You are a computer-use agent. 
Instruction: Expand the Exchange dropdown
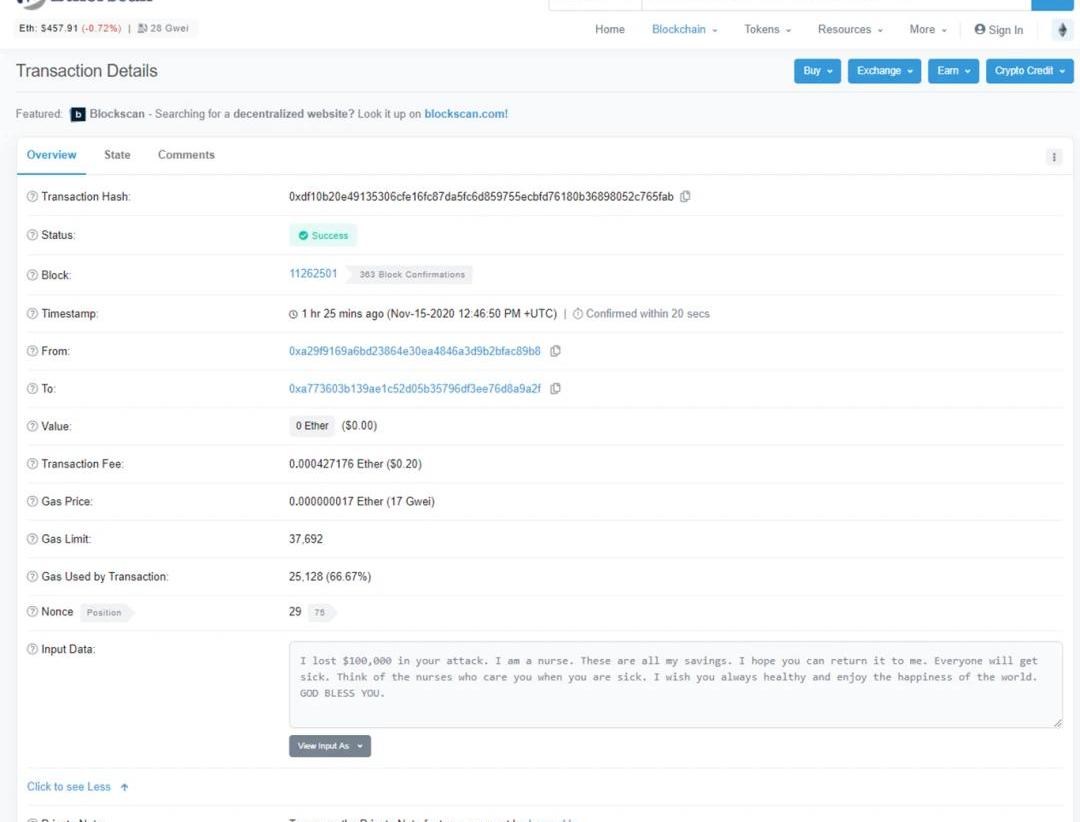[x=884, y=71]
